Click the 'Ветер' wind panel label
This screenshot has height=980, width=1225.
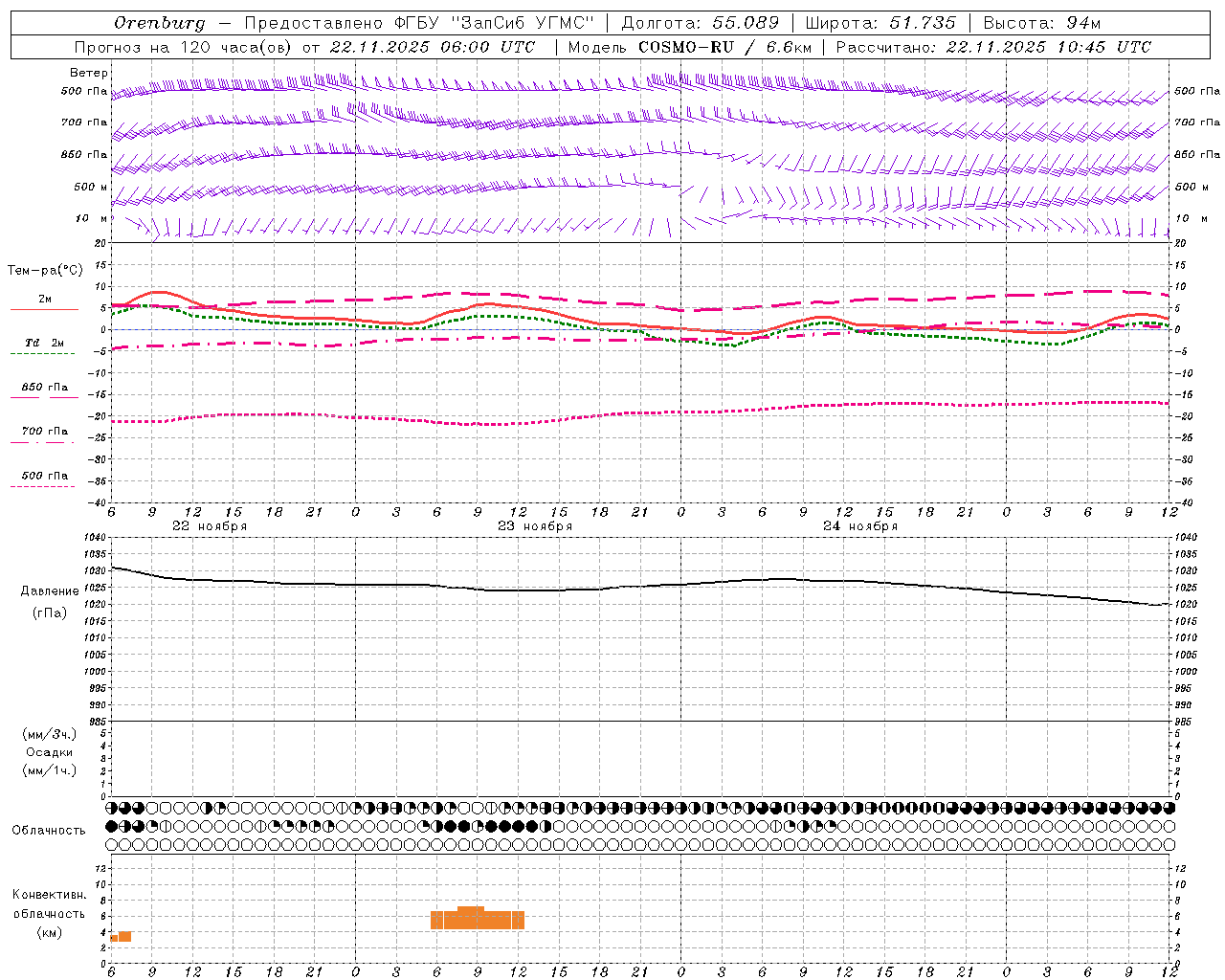click(88, 73)
